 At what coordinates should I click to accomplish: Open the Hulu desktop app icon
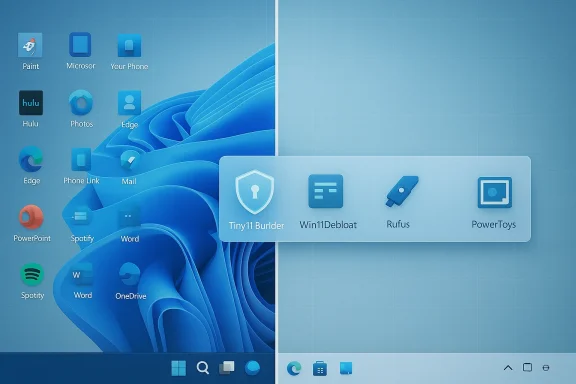31,103
